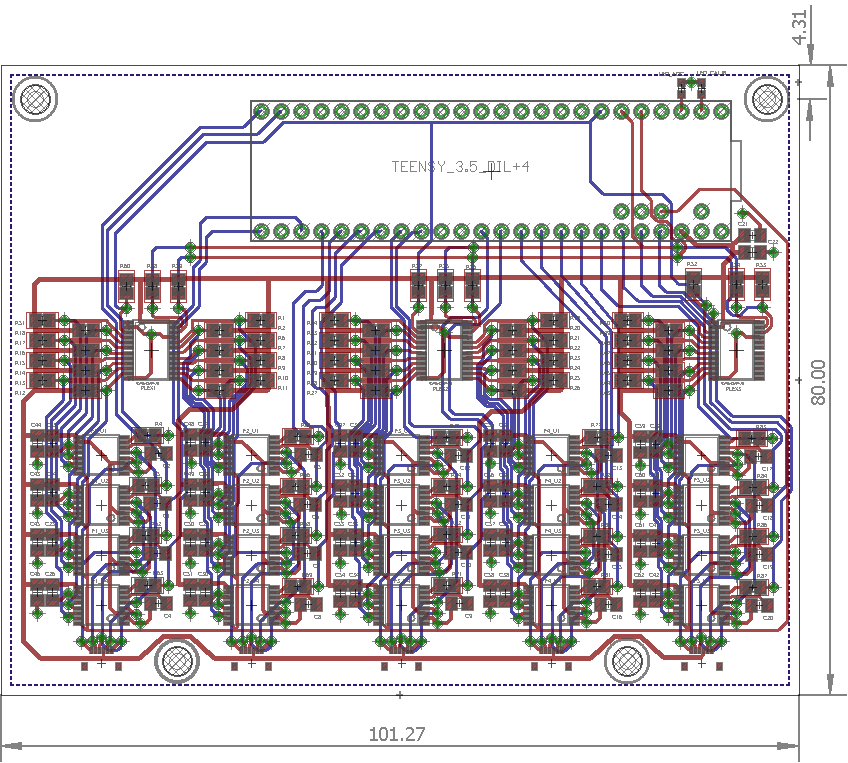The height and width of the screenshot is (763, 848).
Task: Click the 80.00 height dimension text
Action: [x=819, y=382]
